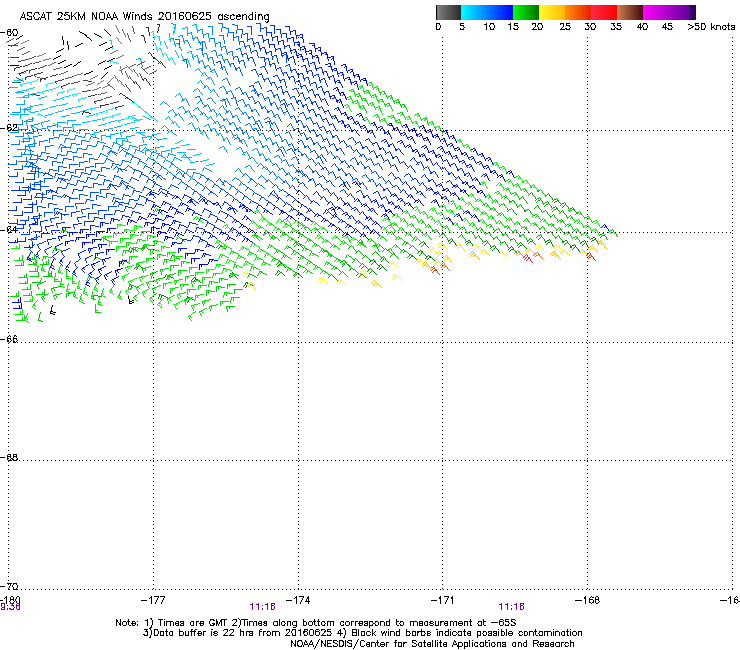Click the -174 longitude axis label
740x650 pixels.
click(298, 600)
